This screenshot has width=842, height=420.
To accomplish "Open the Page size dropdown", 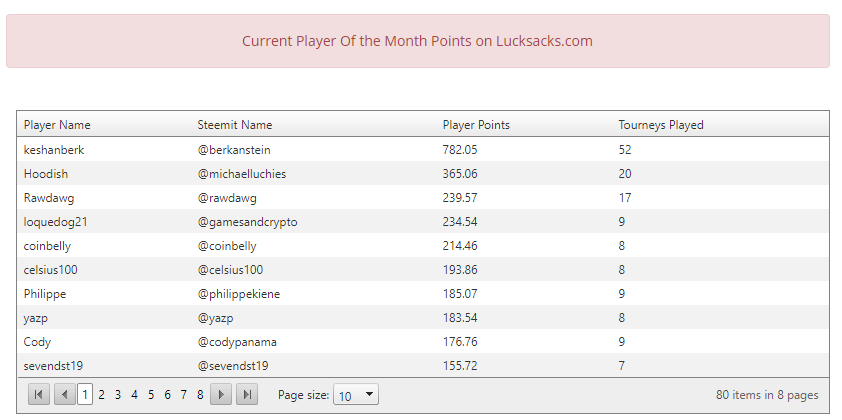I will (x=356, y=395).
